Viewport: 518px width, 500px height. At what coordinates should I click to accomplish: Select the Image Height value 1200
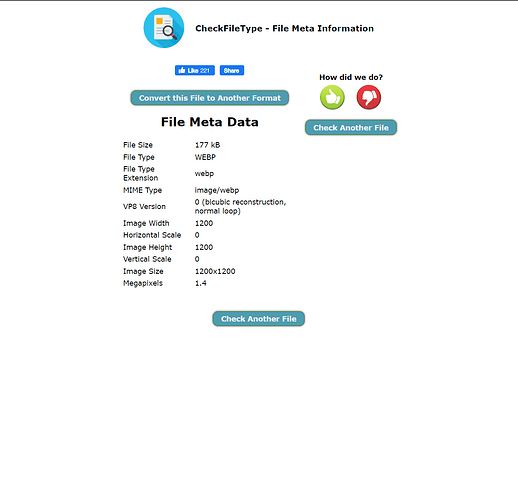[x=204, y=247]
